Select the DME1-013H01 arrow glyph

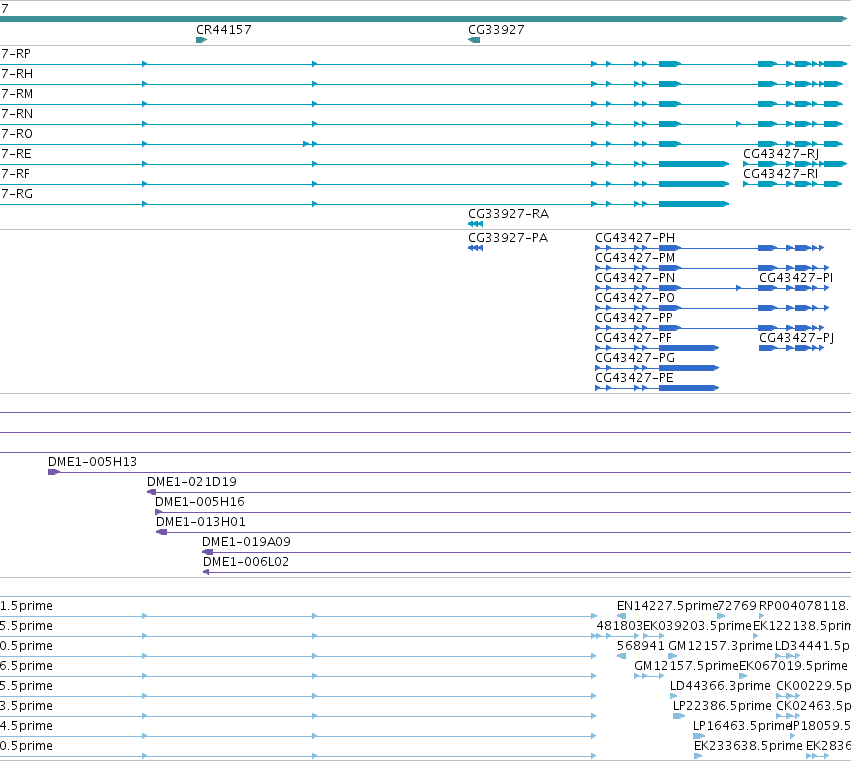[x=161, y=532]
